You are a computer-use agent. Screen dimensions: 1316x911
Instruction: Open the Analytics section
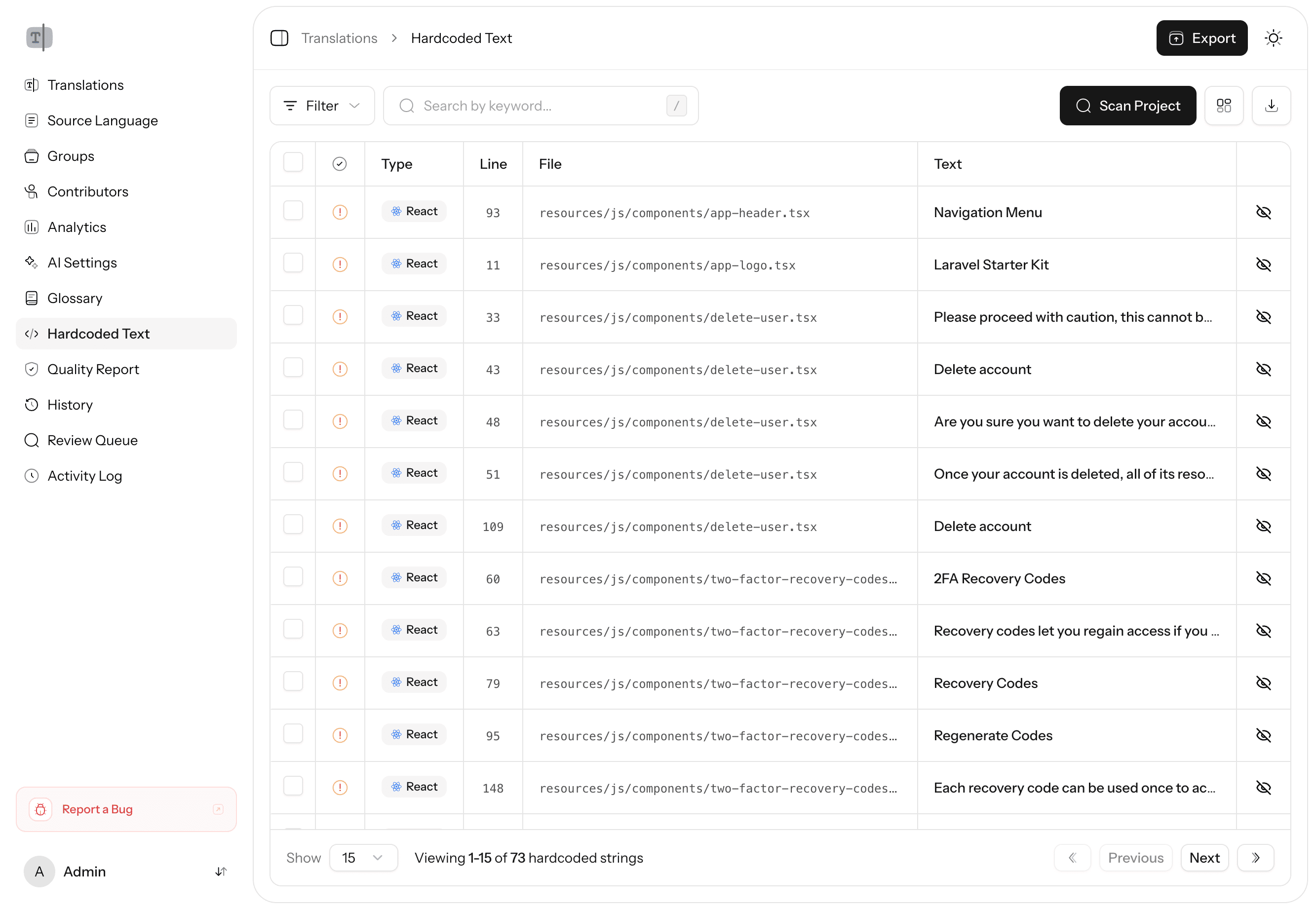point(77,227)
